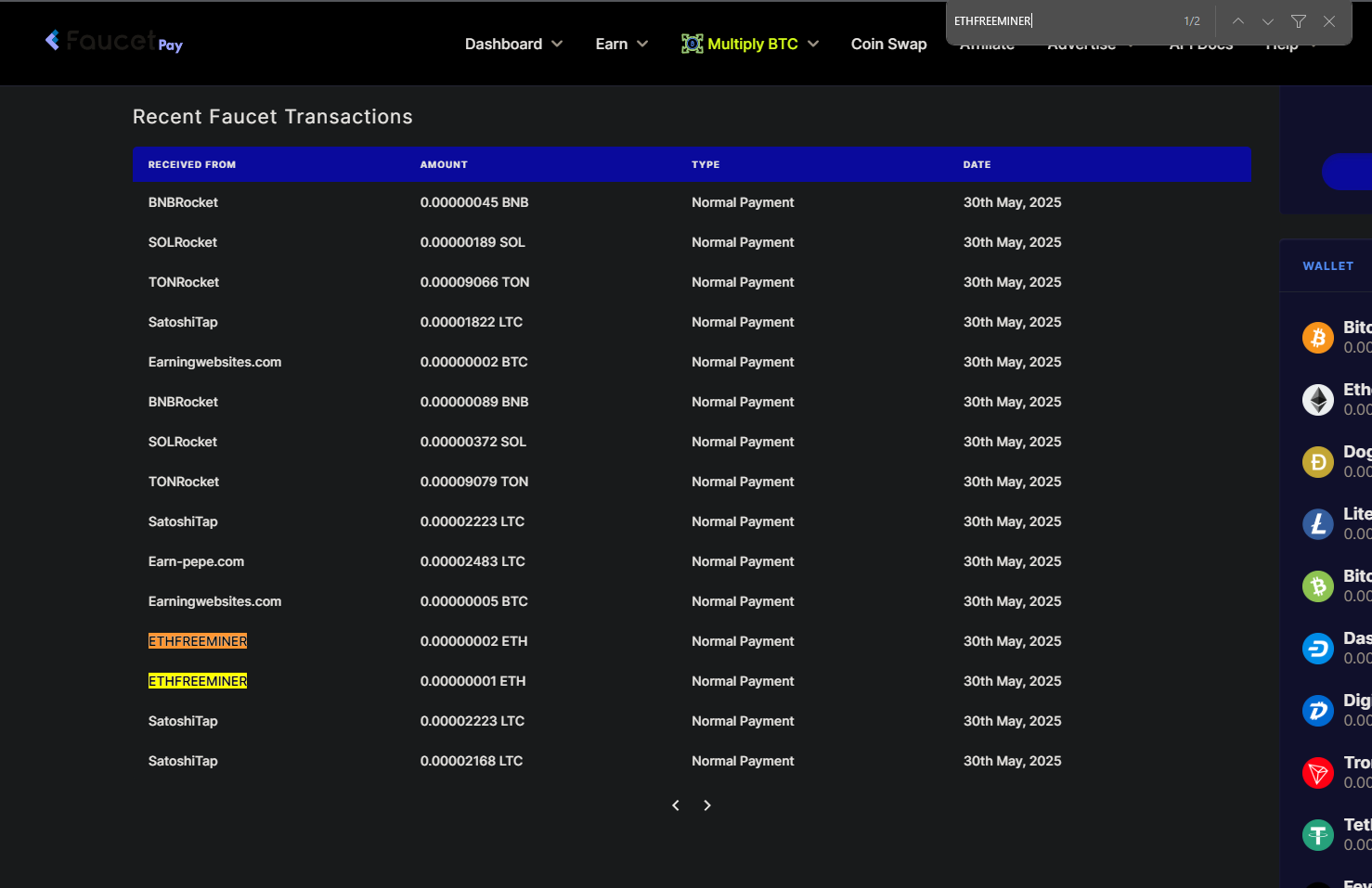Click the TYPE column header

click(x=705, y=164)
